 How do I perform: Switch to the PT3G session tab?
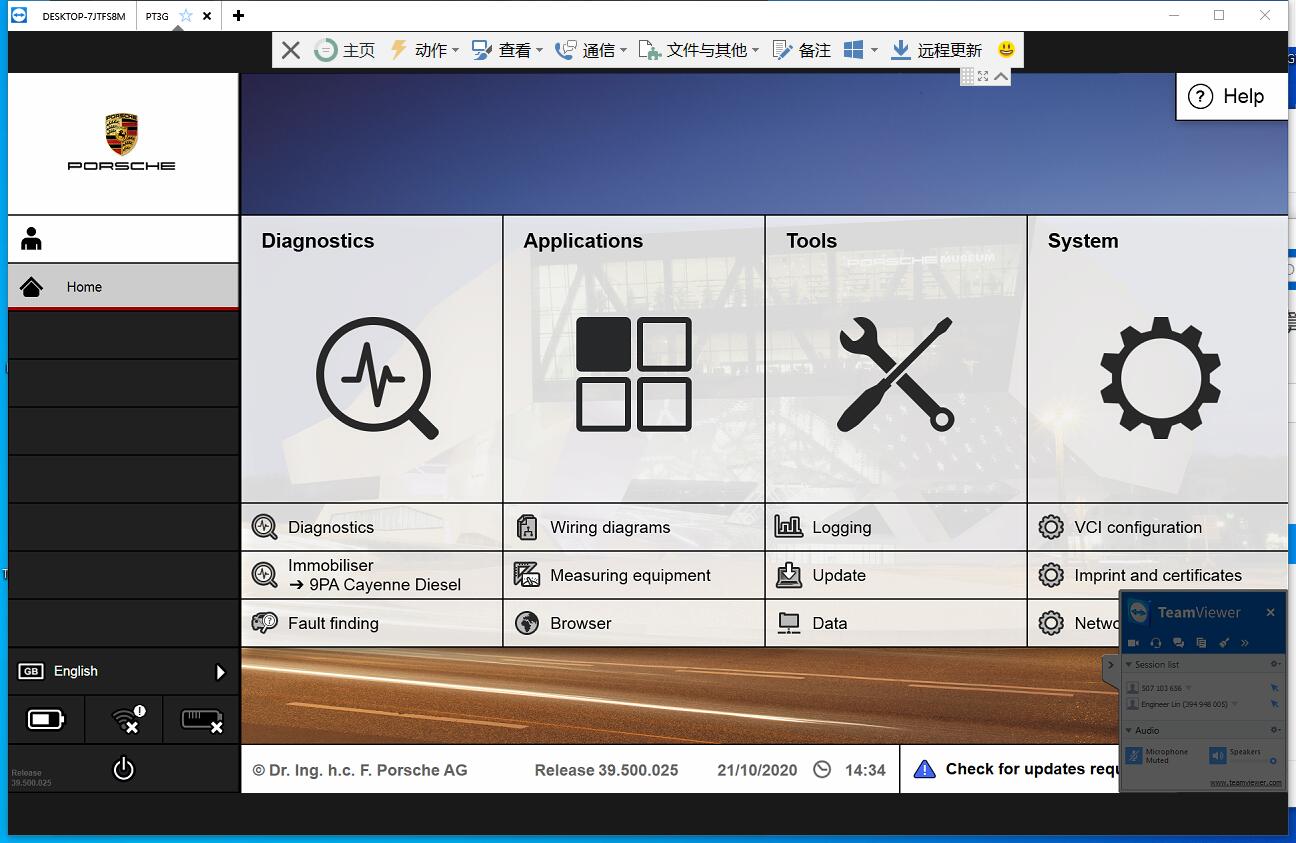[157, 16]
